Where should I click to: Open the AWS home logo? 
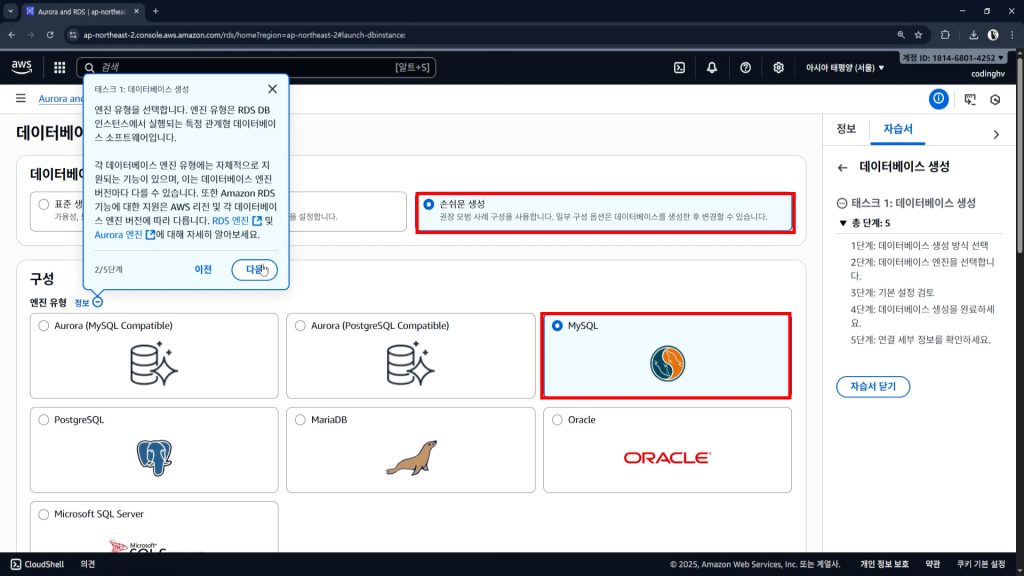tap(22, 67)
